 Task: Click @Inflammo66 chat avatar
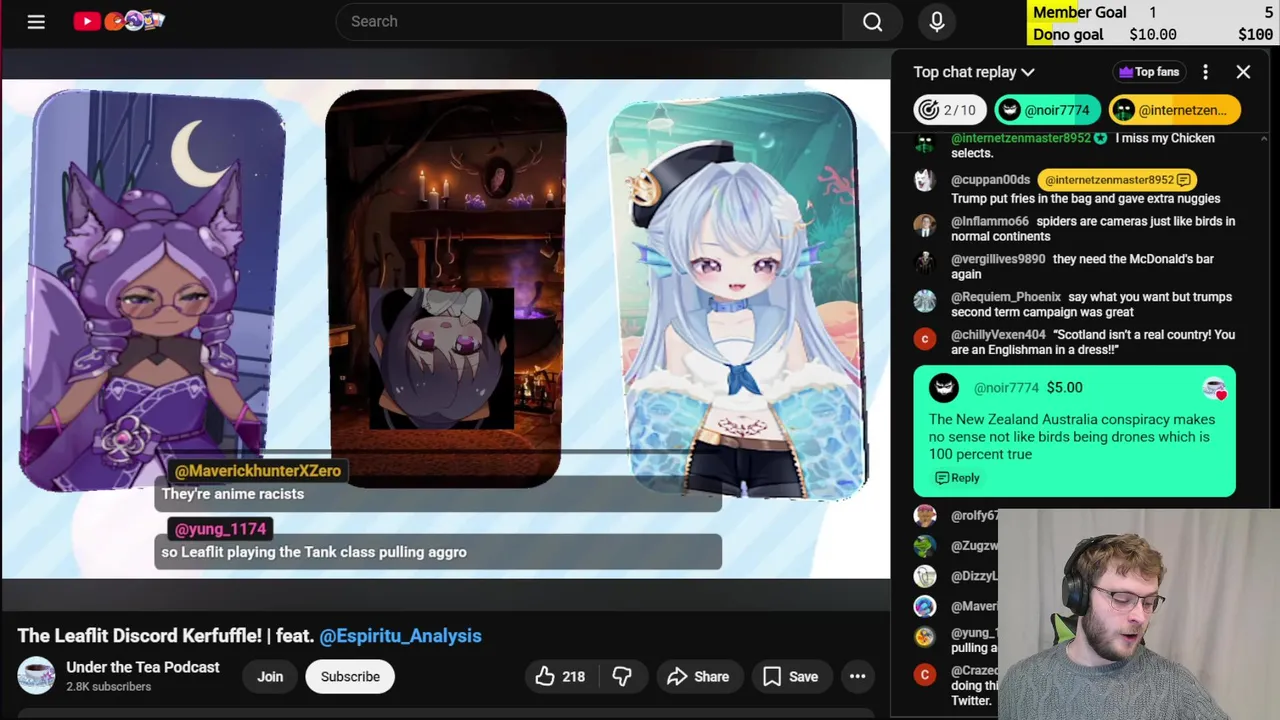(x=924, y=224)
